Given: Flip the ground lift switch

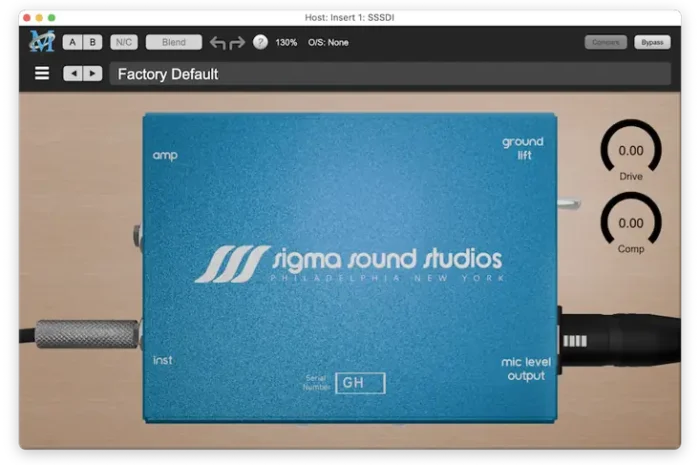Looking at the screenshot, I should [x=567, y=204].
